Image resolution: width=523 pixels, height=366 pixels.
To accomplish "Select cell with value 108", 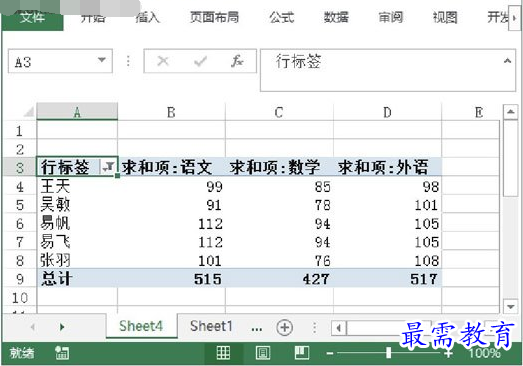I will (387, 260).
